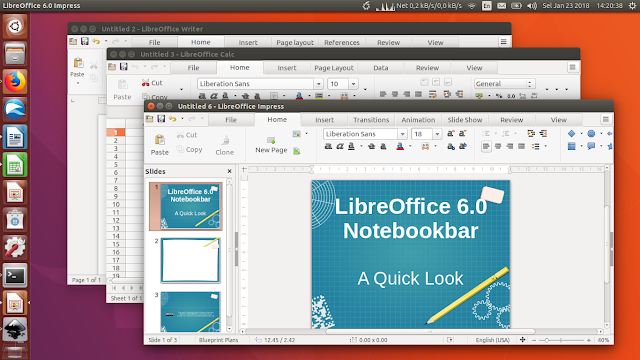Viewport: 640px width, 360px height.
Task: Expand the General number format dropdown in Calc
Action: tap(530, 84)
